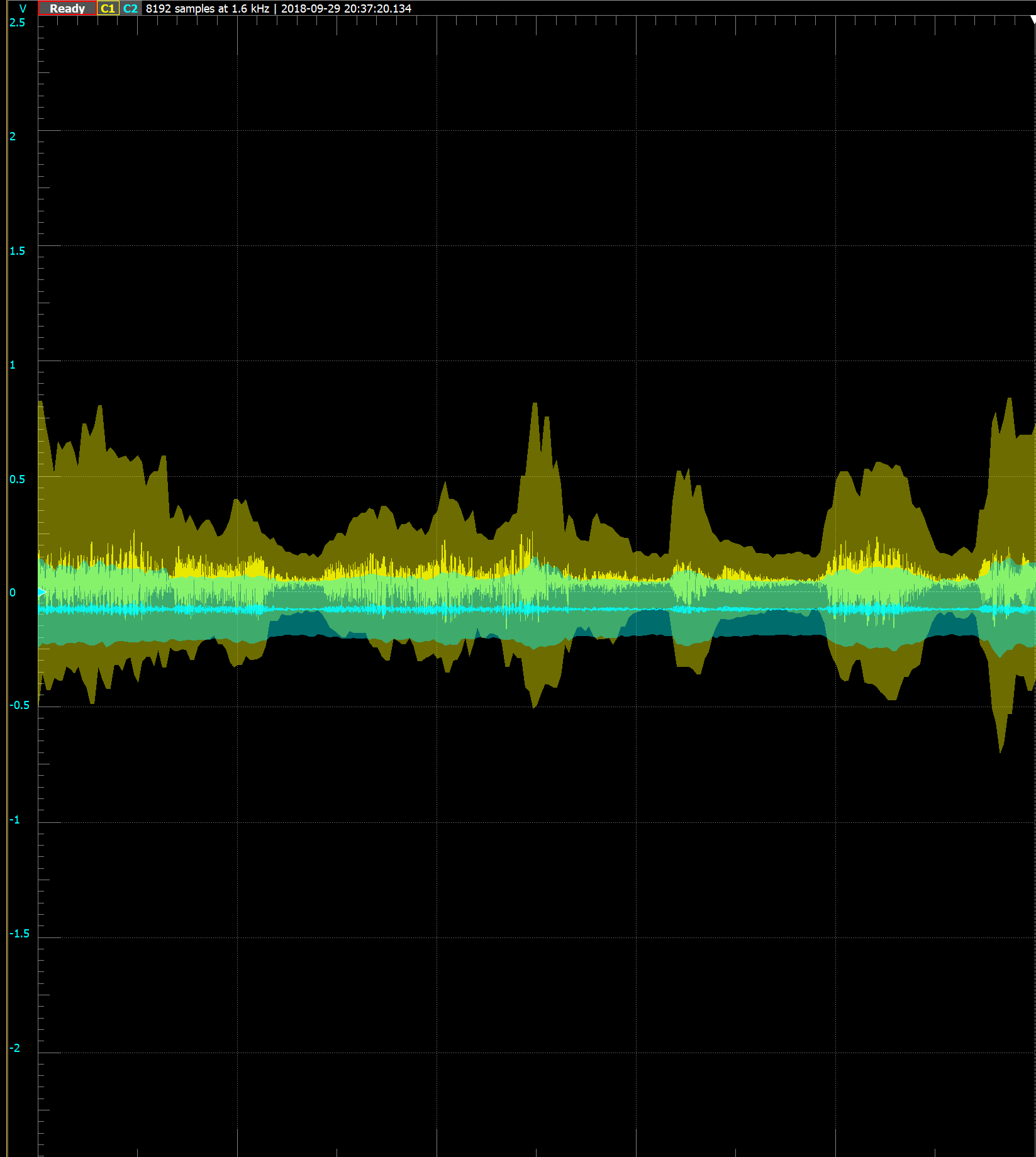Click the V unit label on the axis
The image size is (1036, 1157).
point(23,9)
